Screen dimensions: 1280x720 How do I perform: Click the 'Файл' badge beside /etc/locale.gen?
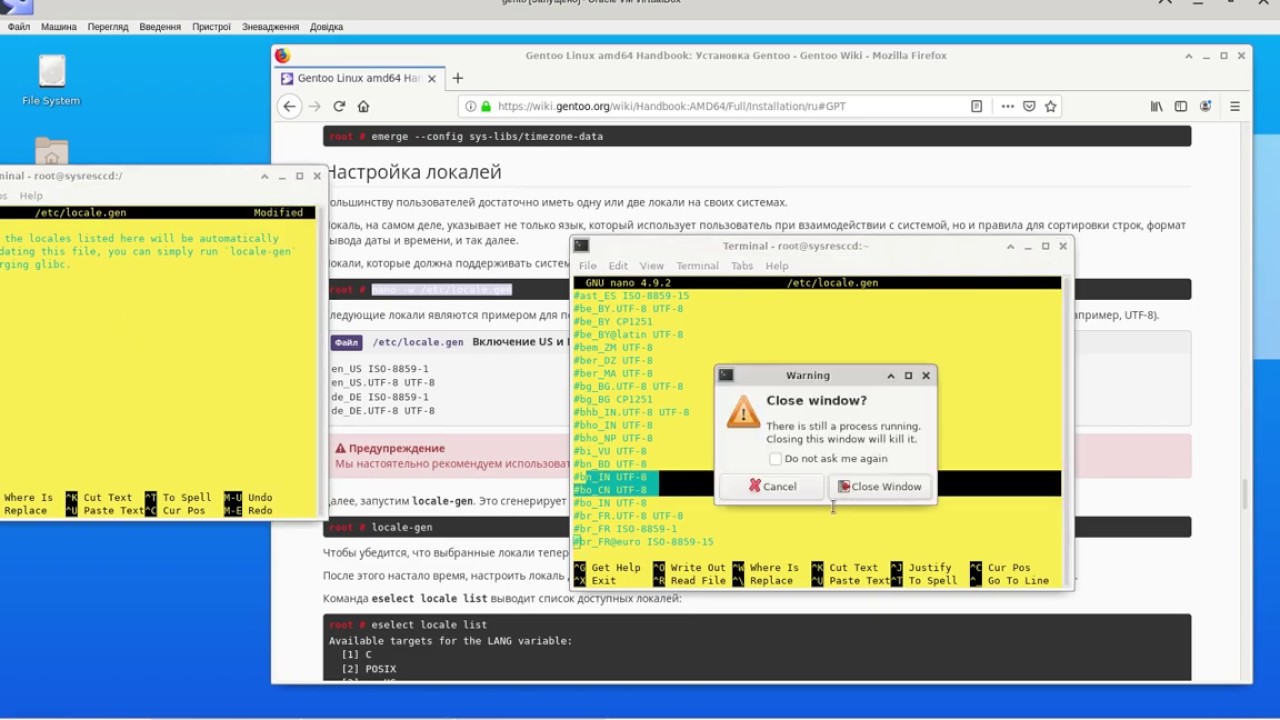[347, 342]
